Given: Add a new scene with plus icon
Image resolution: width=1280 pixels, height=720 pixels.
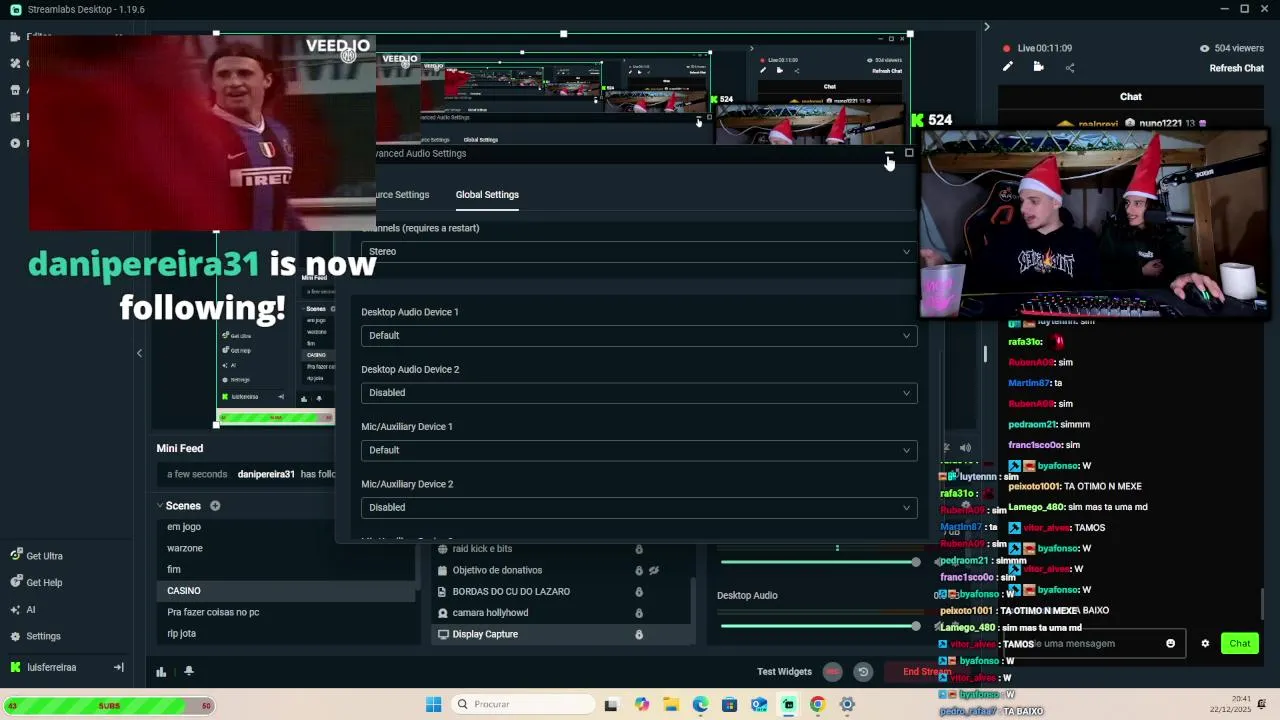Looking at the screenshot, I should coord(215,506).
